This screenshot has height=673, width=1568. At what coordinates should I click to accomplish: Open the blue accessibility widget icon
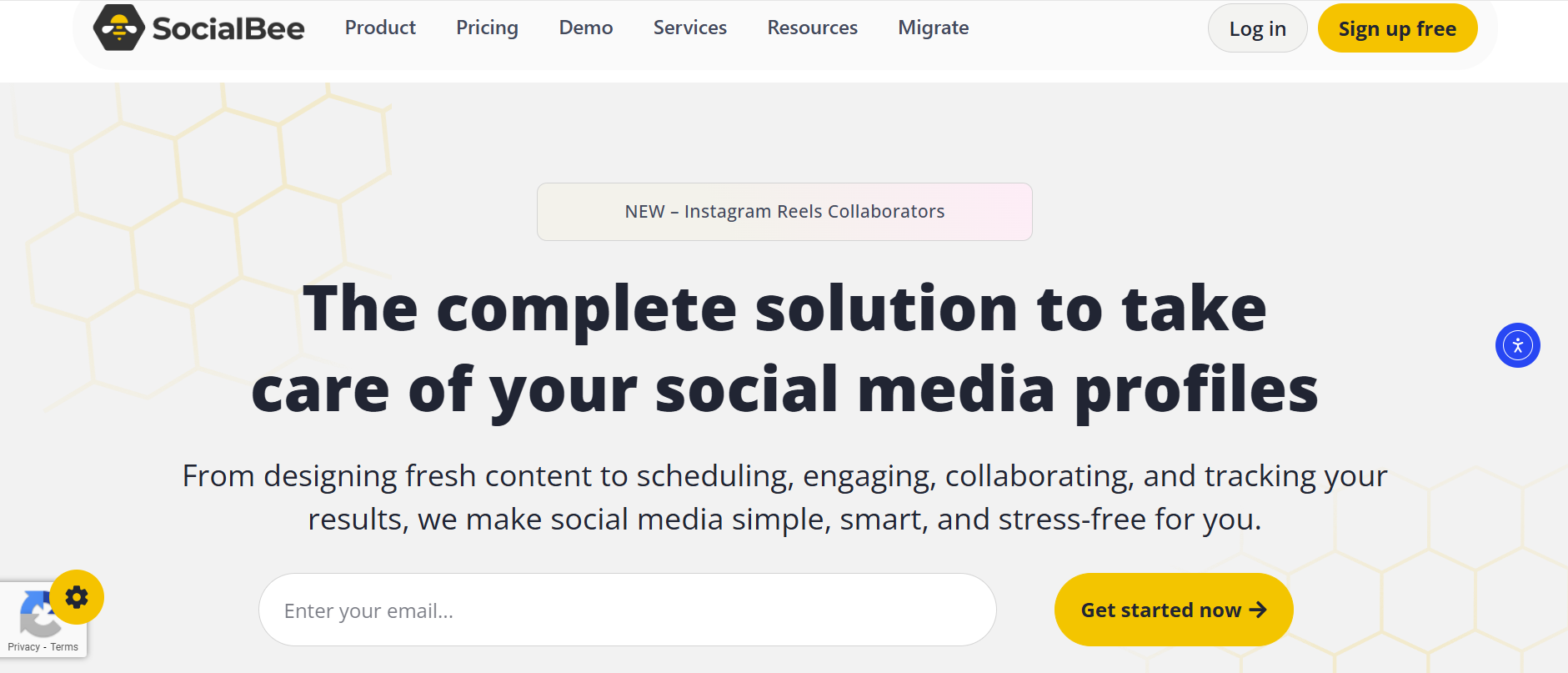click(x=1517, y=345)
